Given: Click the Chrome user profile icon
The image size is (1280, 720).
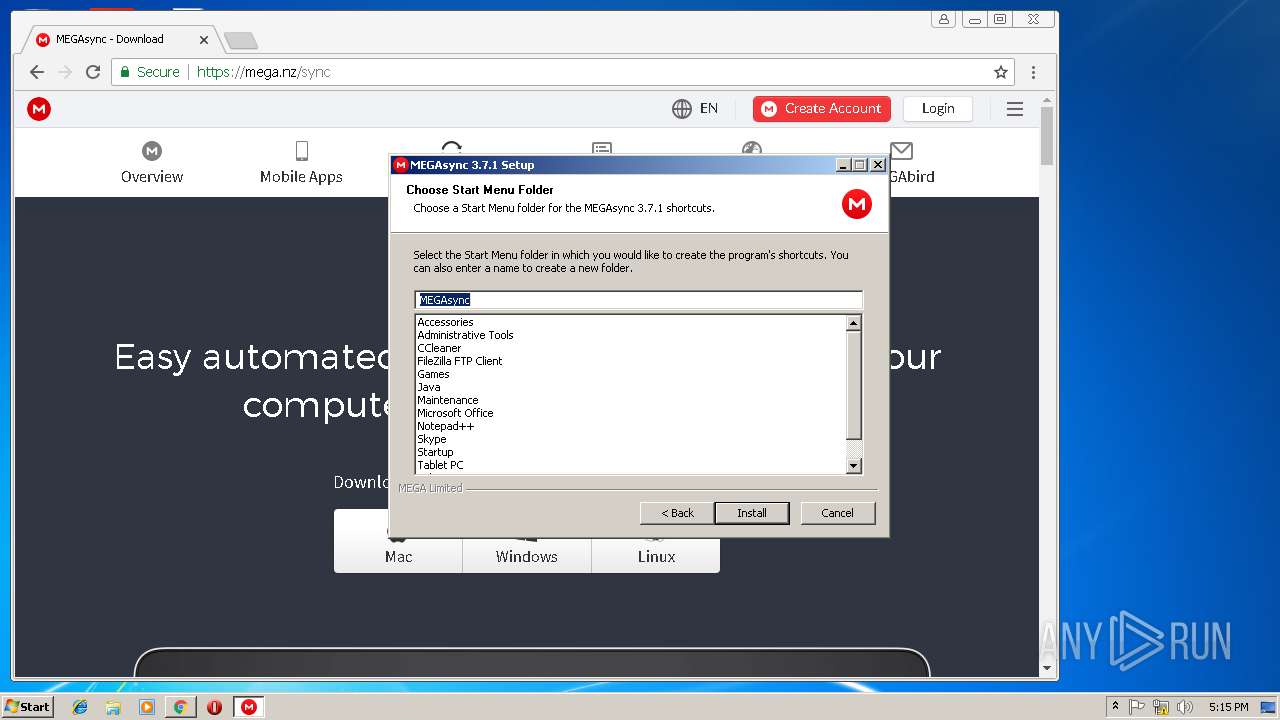Looking at the screenshot, I should coord(943,19).
